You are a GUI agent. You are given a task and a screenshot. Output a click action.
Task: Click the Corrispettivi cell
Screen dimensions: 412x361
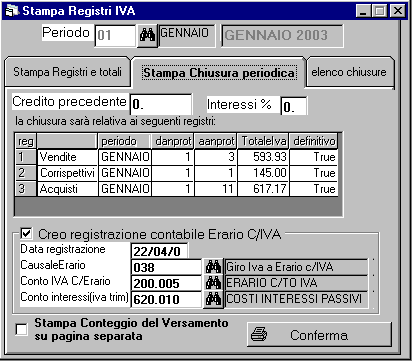point(67,173)
